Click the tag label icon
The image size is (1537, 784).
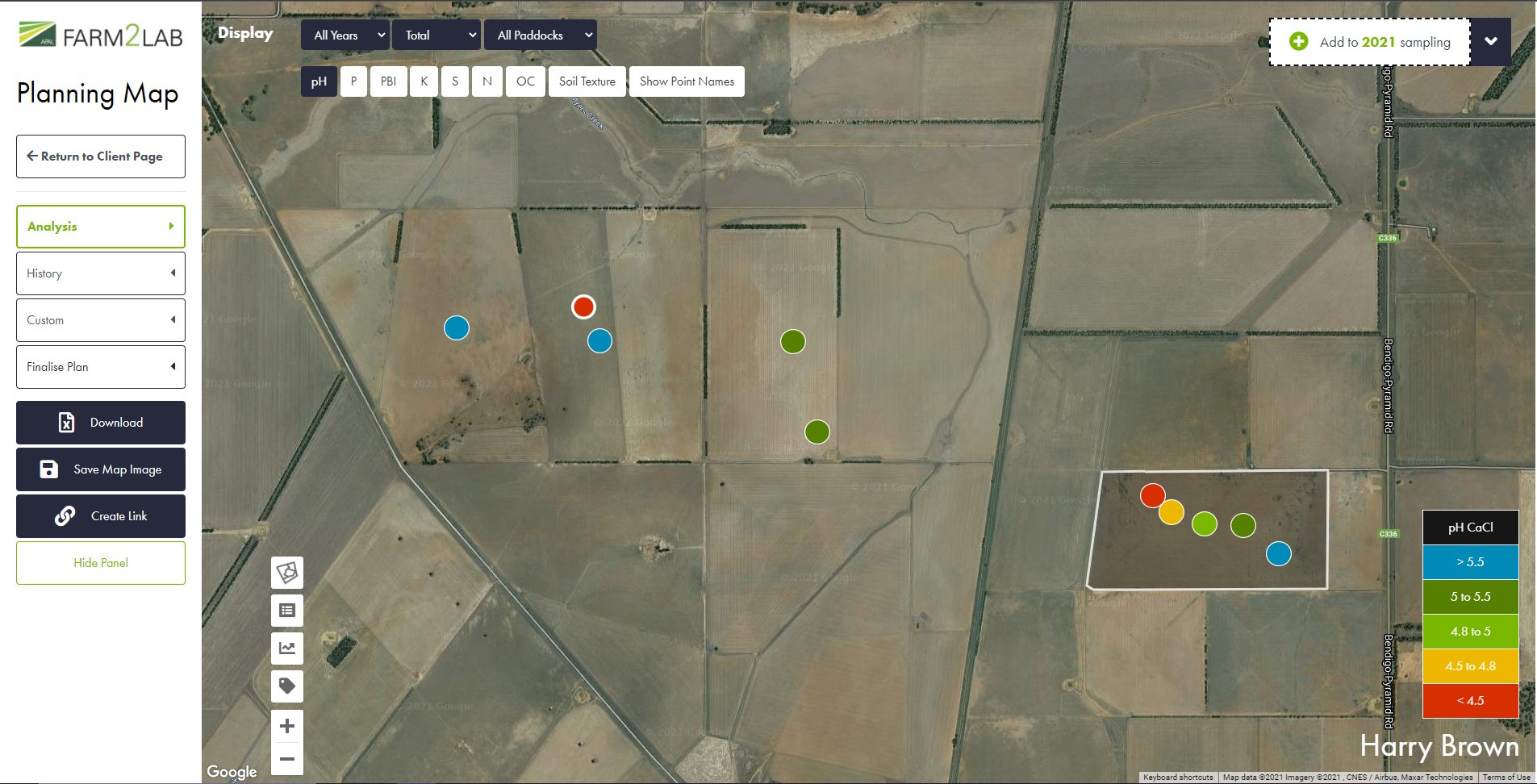(287, 686)
